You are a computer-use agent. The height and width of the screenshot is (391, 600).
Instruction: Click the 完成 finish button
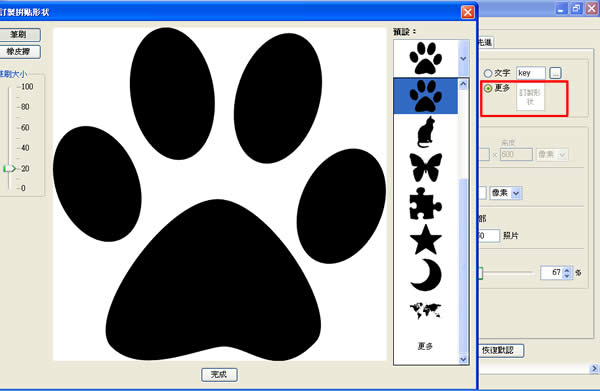(x=219, y=375)
